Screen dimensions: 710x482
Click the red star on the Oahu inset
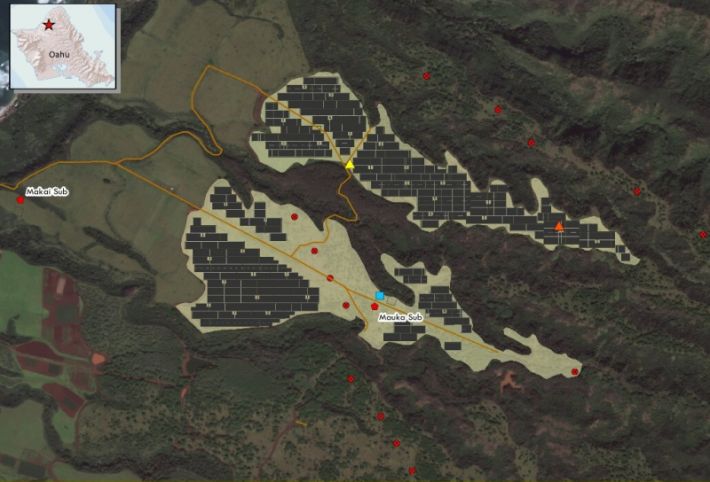pyautogui.click(x=48, y=25)
